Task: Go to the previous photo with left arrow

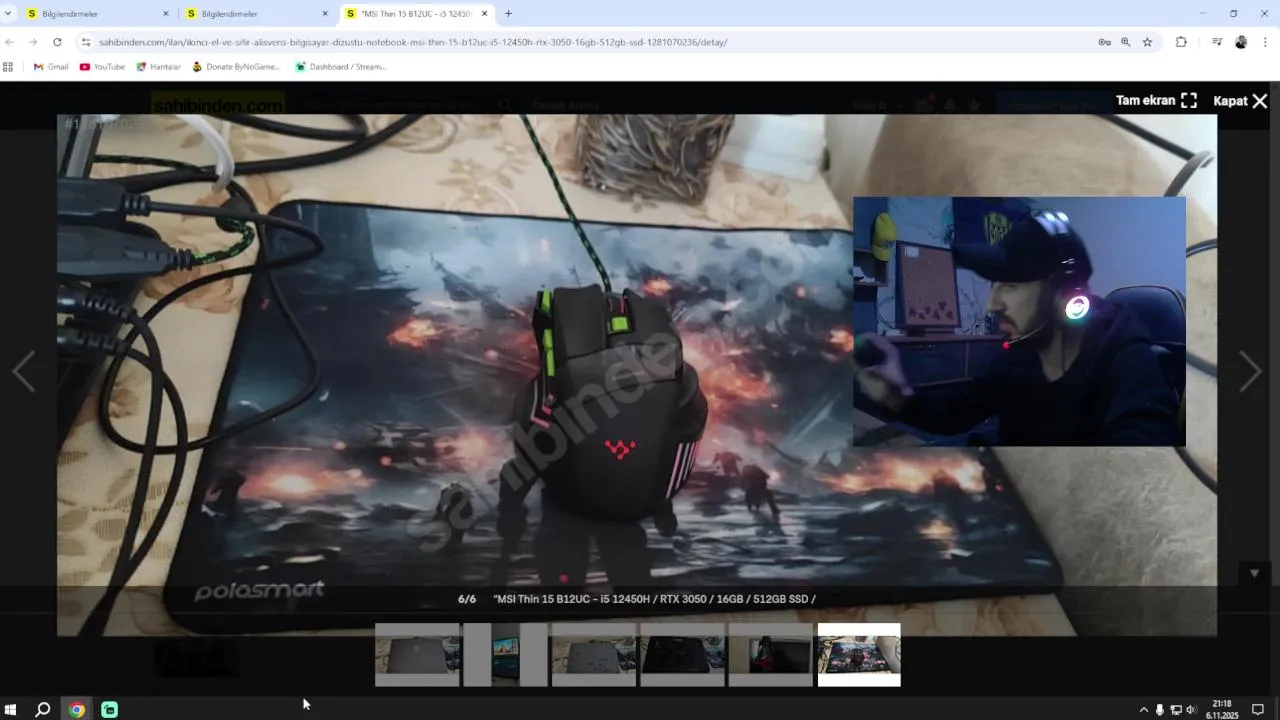Action: click(x=24, y=371)
